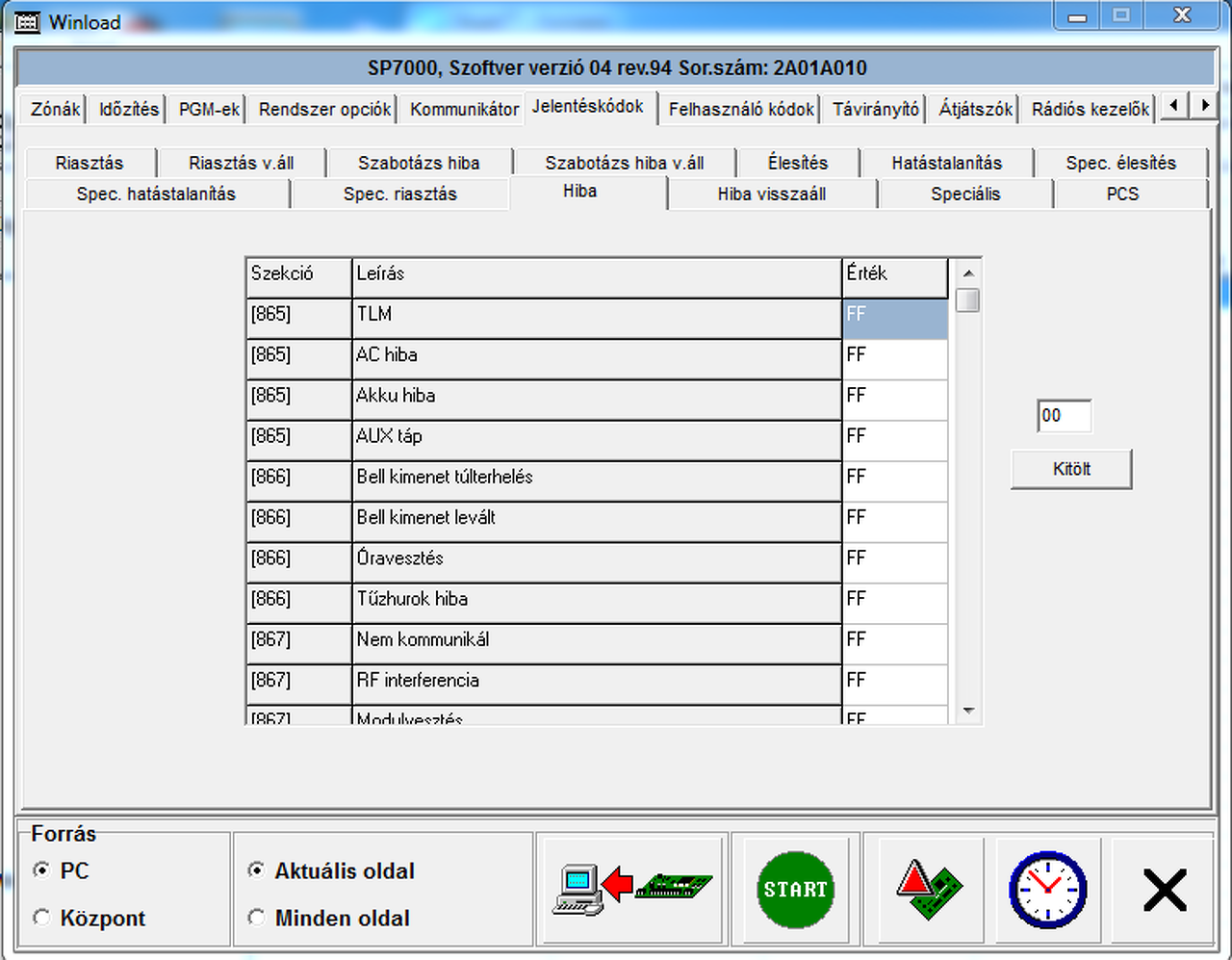
Task: Open the Spec. hatástalanítás sub-tab
Action: point(156,194)
